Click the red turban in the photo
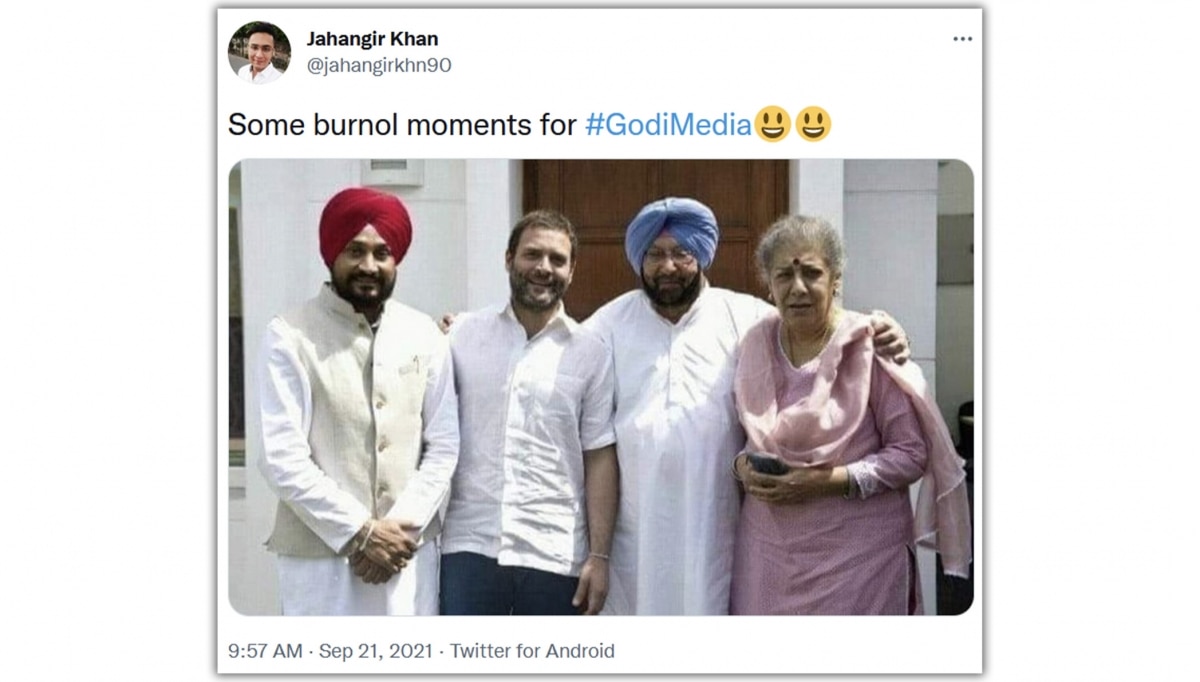 (x=365, y=222)
